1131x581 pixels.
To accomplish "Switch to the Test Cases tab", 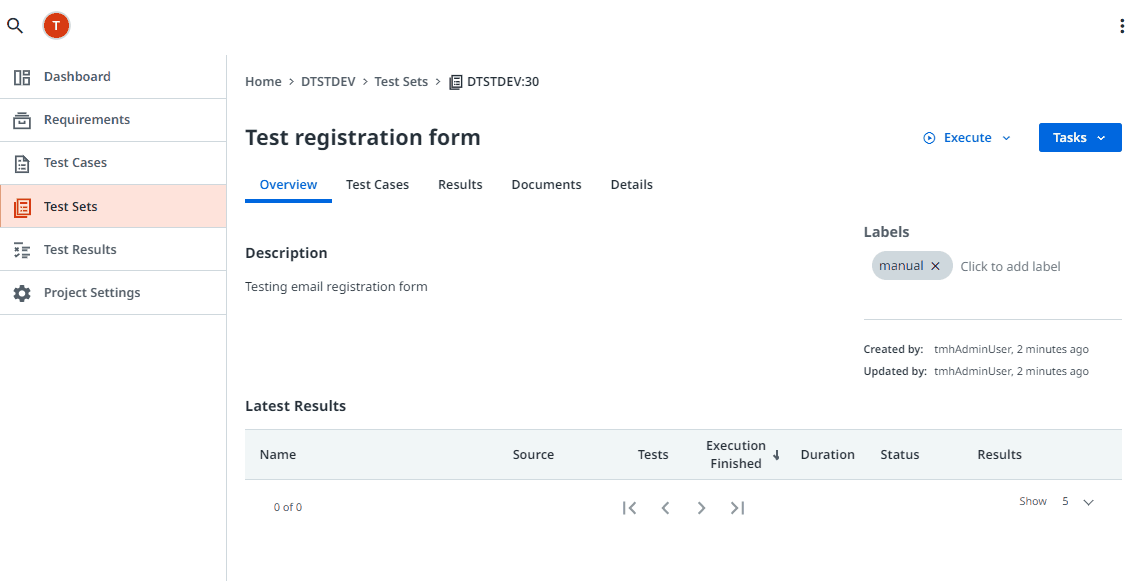I will 377,185.
